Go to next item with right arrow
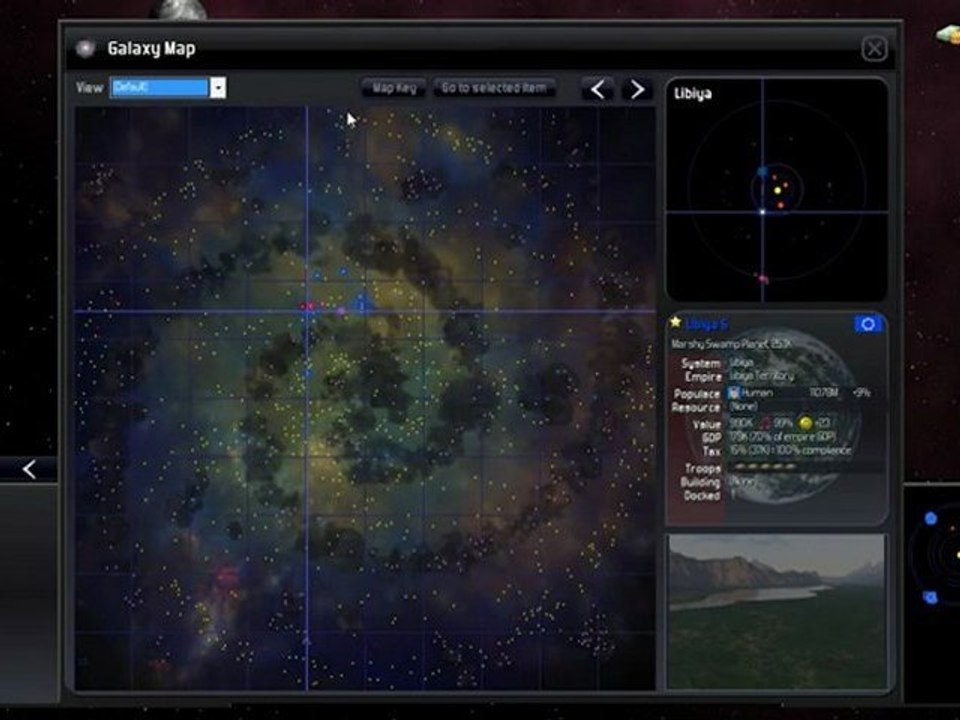 [637, 89]
